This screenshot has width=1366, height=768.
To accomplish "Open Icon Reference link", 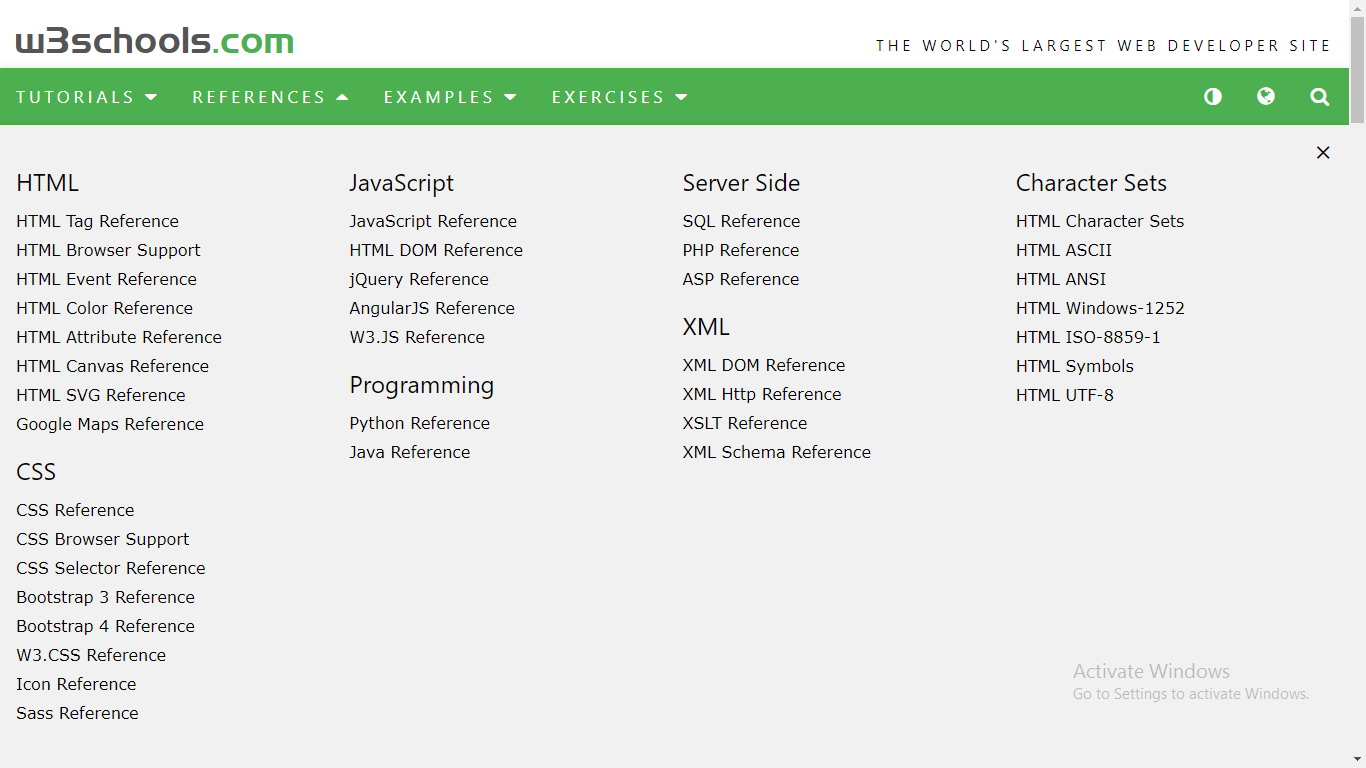I will (76, 684).
